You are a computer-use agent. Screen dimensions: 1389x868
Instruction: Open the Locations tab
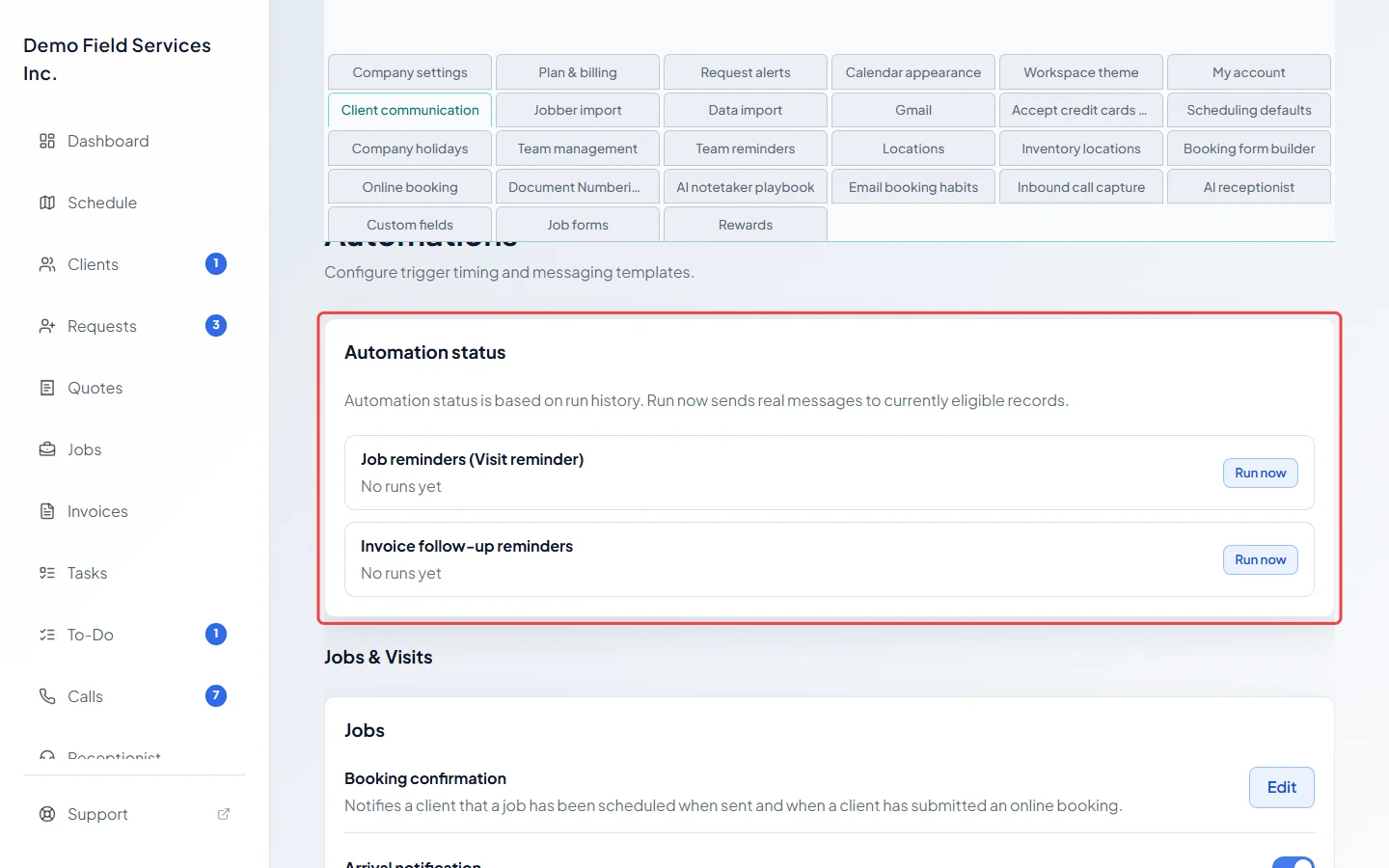pos(913,149)
